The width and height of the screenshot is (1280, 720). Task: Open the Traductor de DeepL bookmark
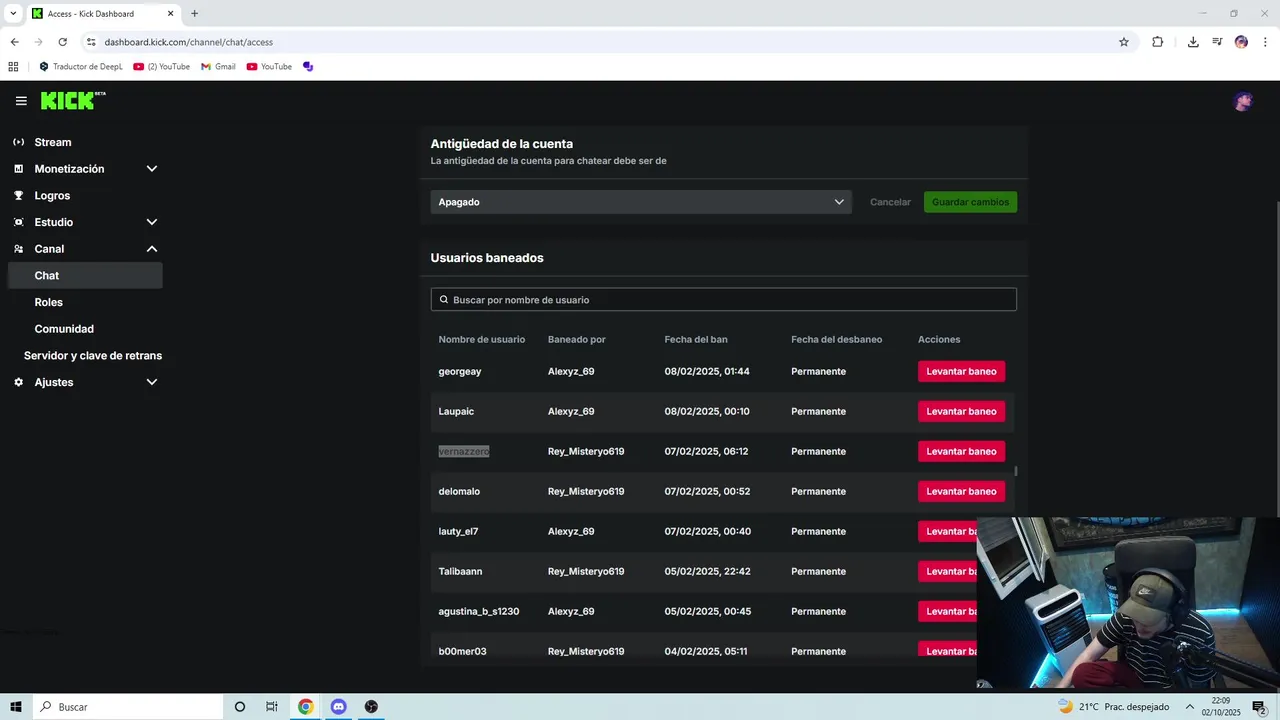tap(81, 67)
